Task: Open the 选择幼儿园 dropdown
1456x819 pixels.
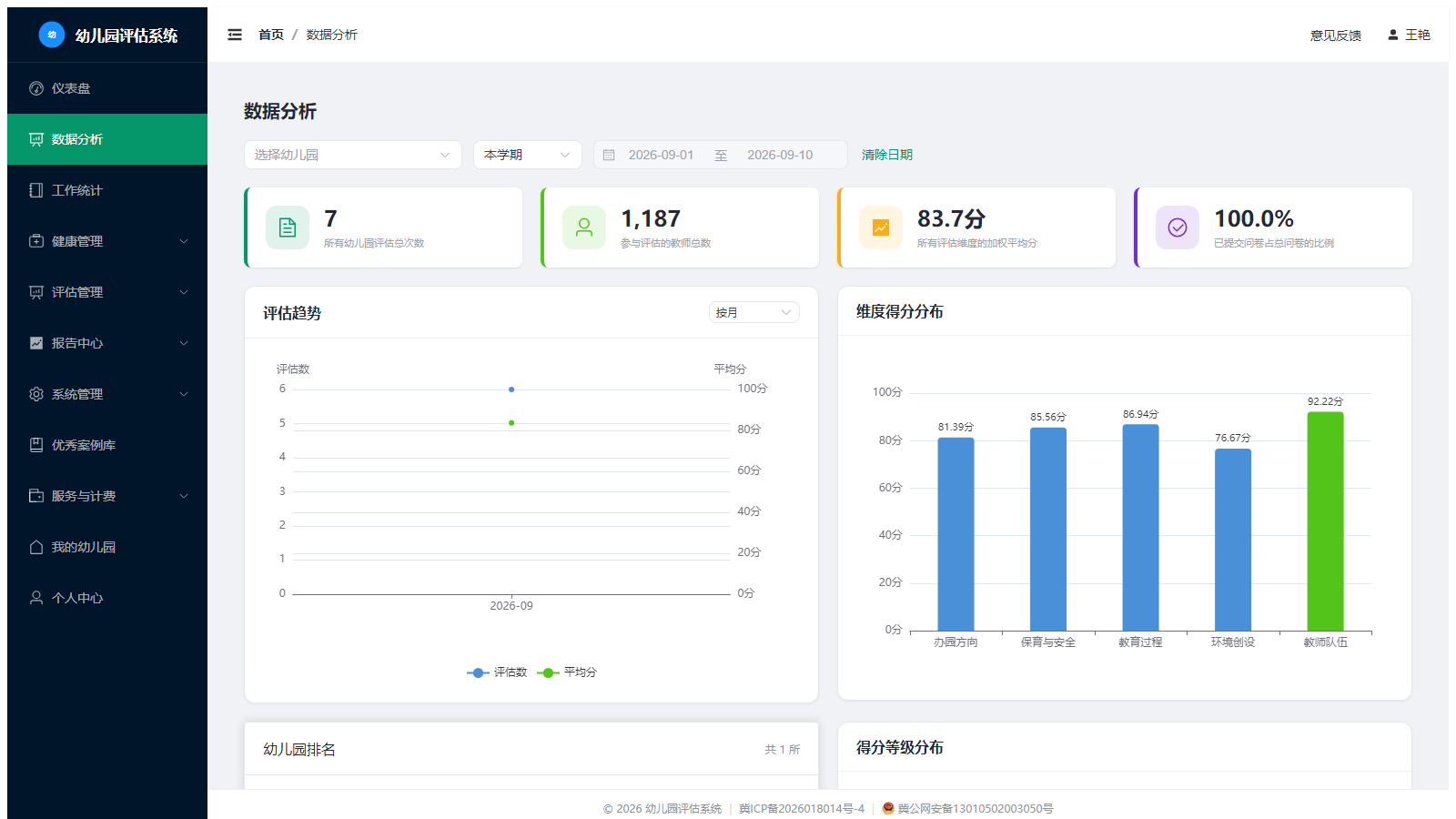Action: pyautogui.click(x=353, y=155)
